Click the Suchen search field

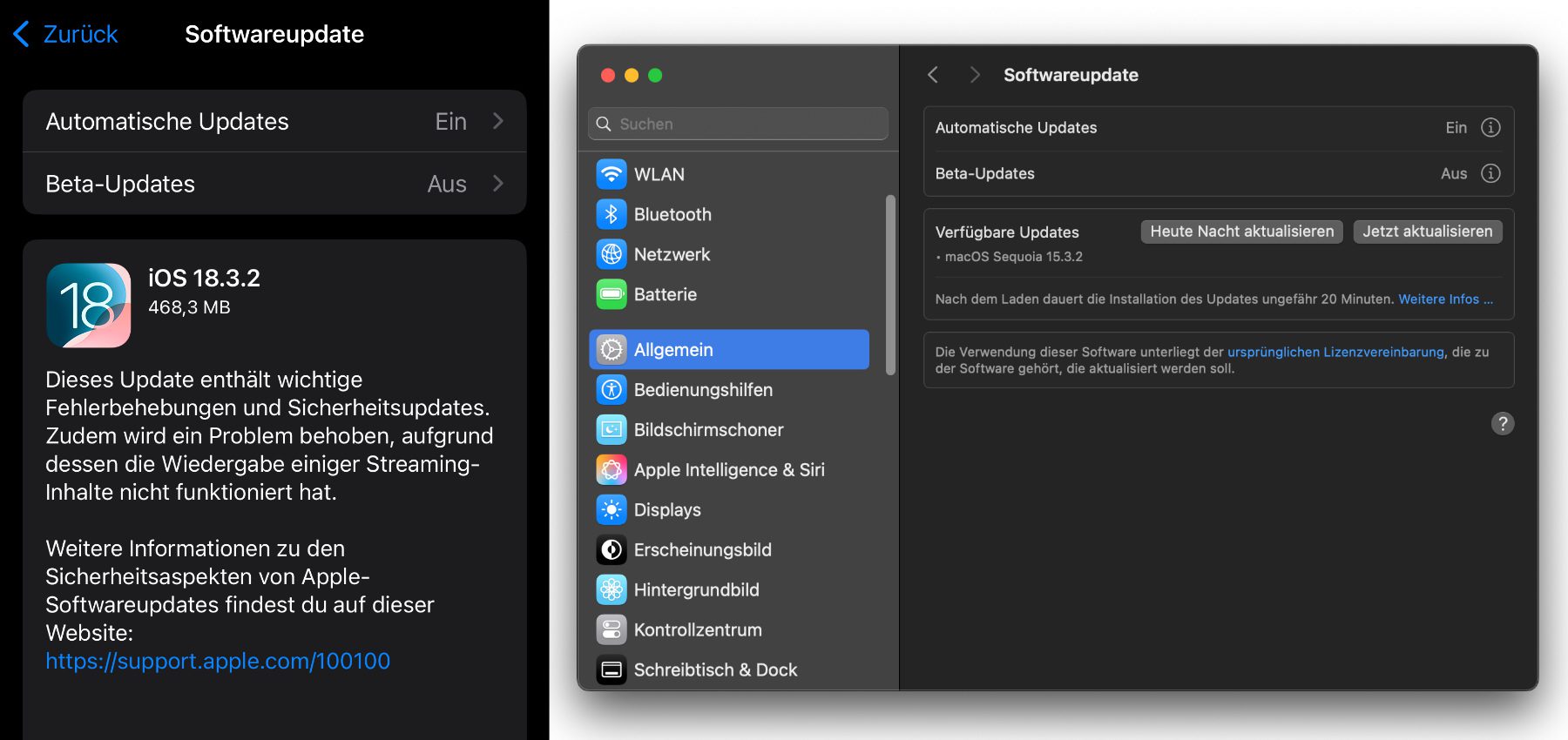739,124
